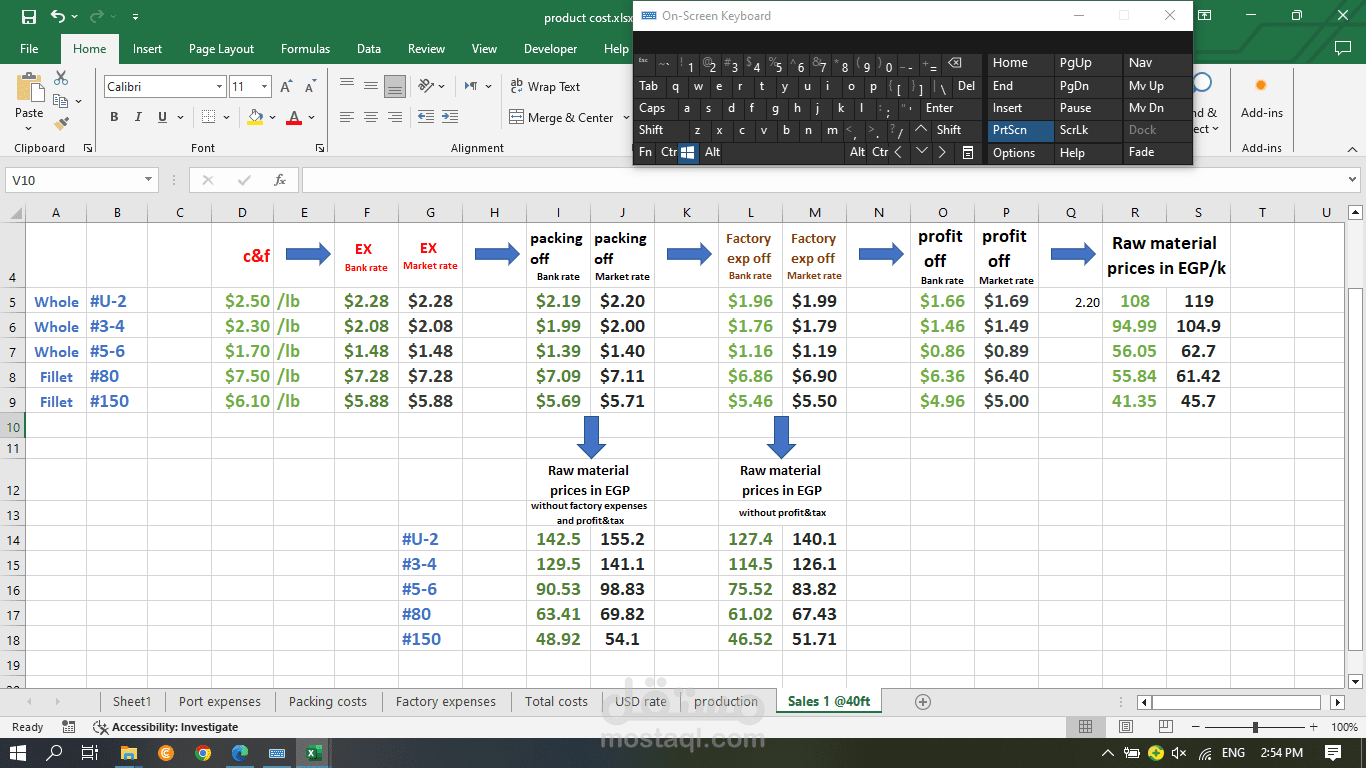This screenshot has width=1366, height=768.
Task: Click the Decrease Indent icon
Action: 426,117
